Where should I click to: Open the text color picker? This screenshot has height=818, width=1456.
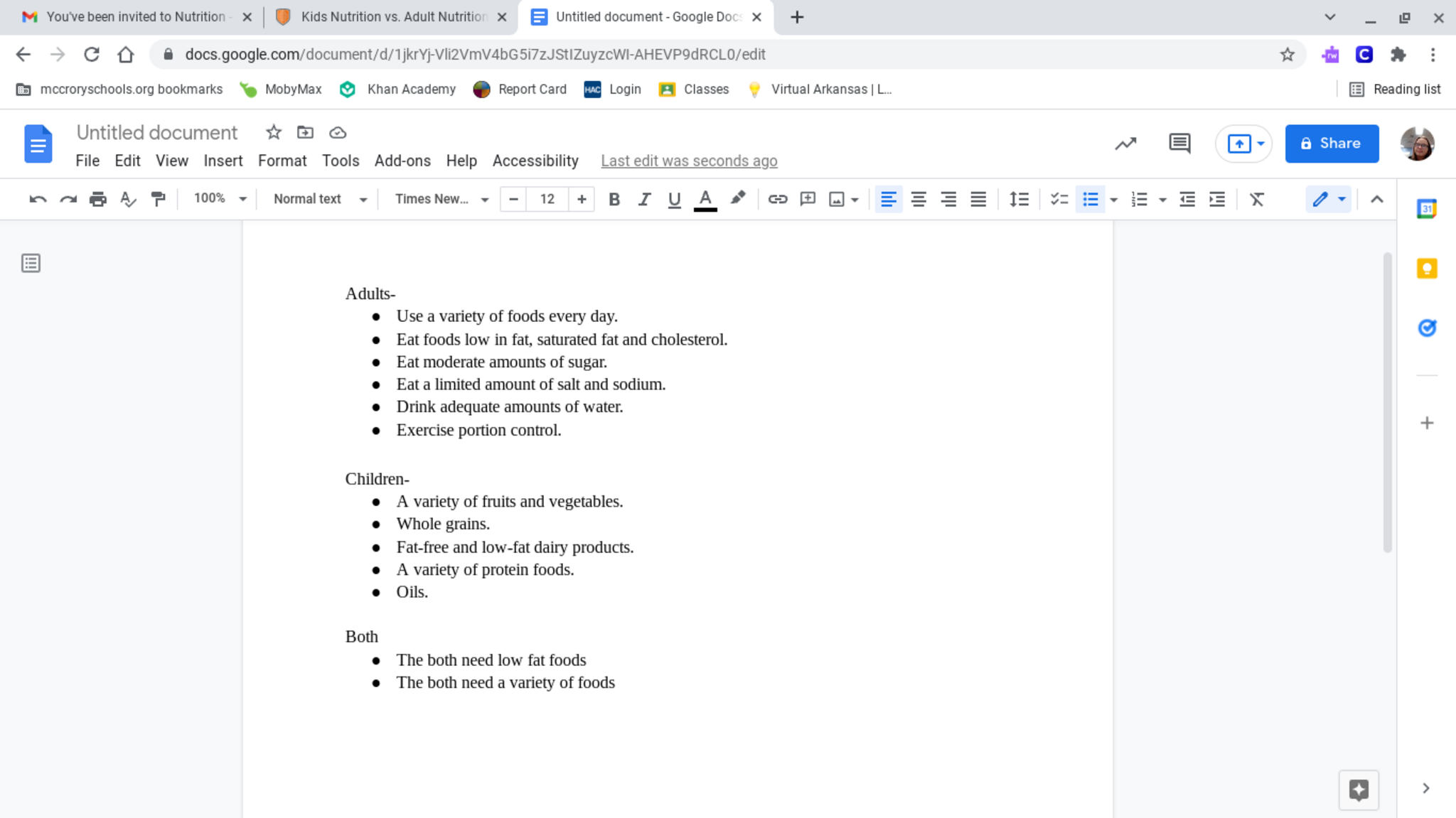[705, 199]
